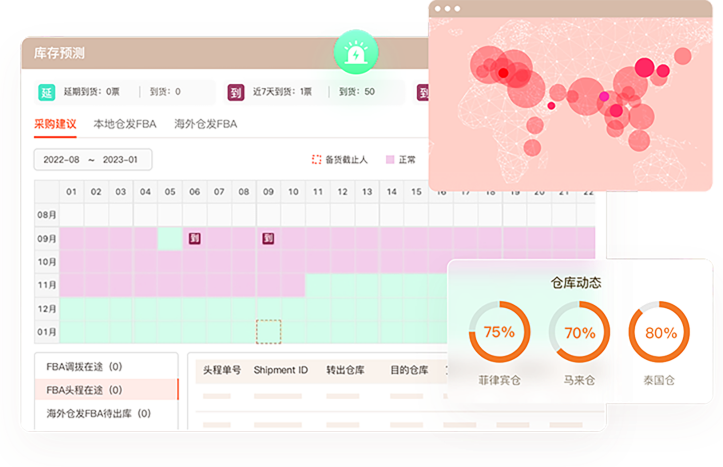Click the 马来仓 70% ring chart
This screenshot has width=723, height=467.
point(579,331)
